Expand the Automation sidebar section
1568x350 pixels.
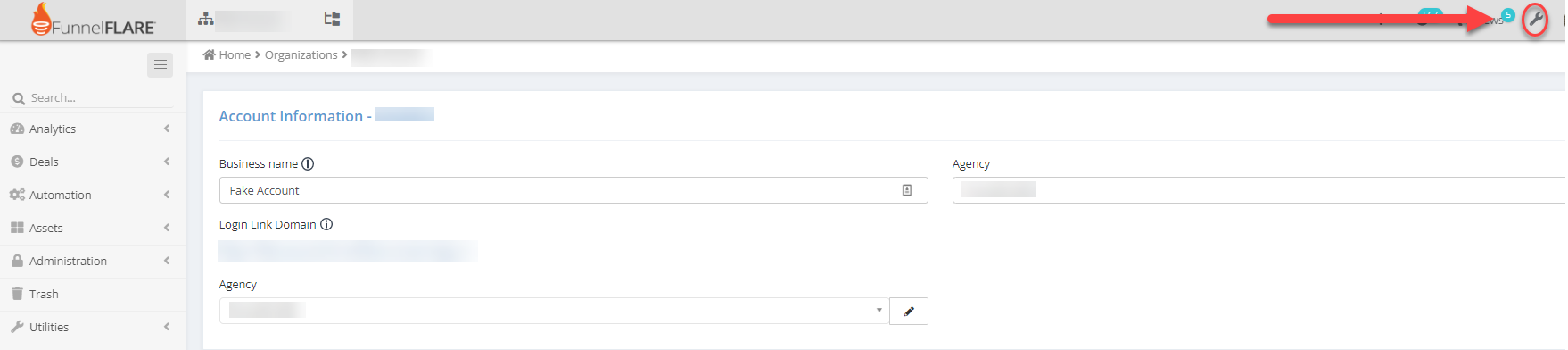[x=93, y=195]
